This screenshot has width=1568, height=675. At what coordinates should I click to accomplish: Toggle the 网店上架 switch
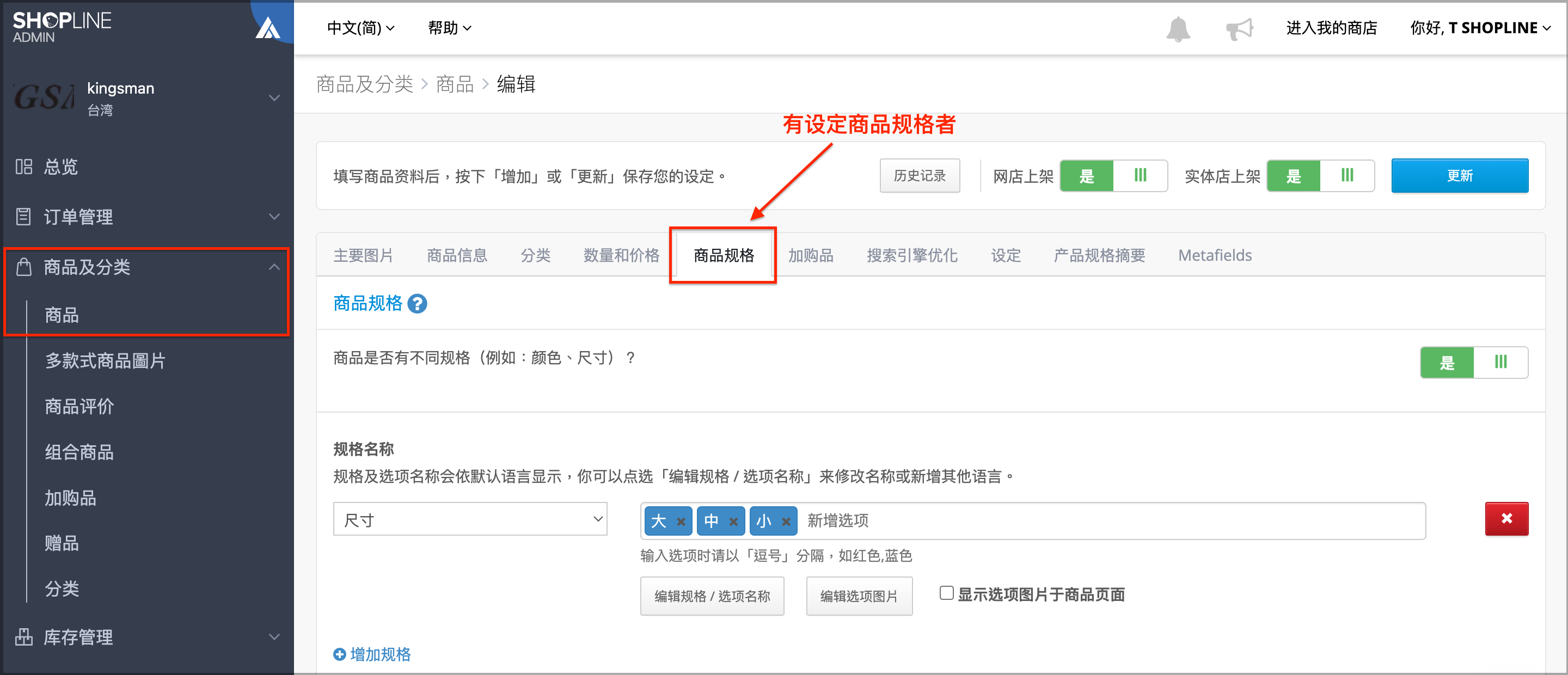[x=1113, y=176]
